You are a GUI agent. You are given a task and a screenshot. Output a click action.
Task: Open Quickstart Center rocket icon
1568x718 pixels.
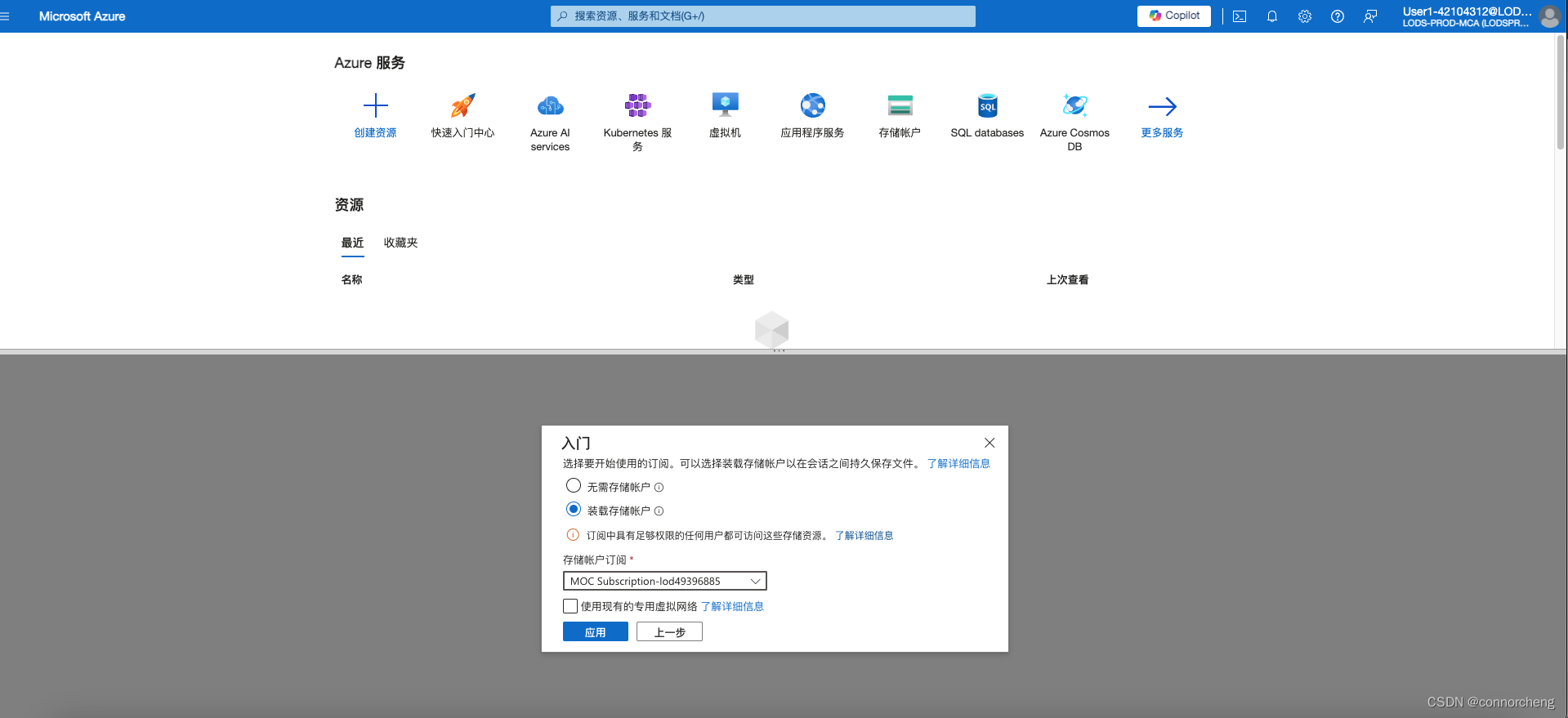point(462,105)
